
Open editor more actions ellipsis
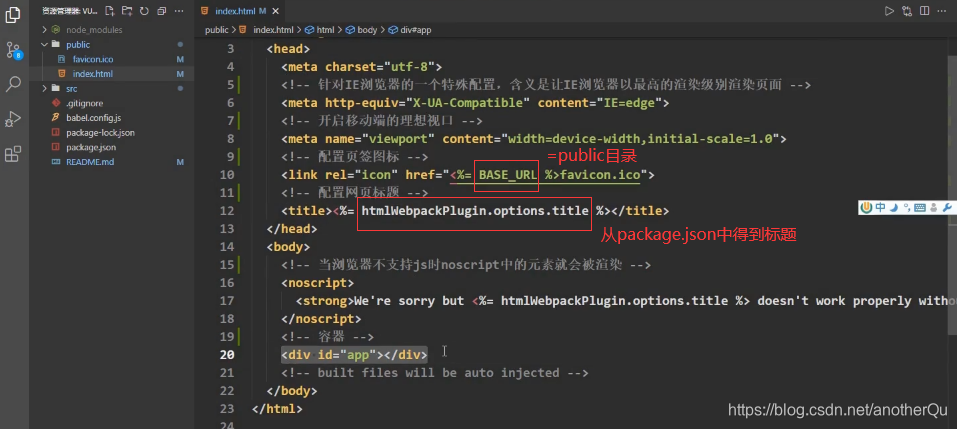[942, 11]
